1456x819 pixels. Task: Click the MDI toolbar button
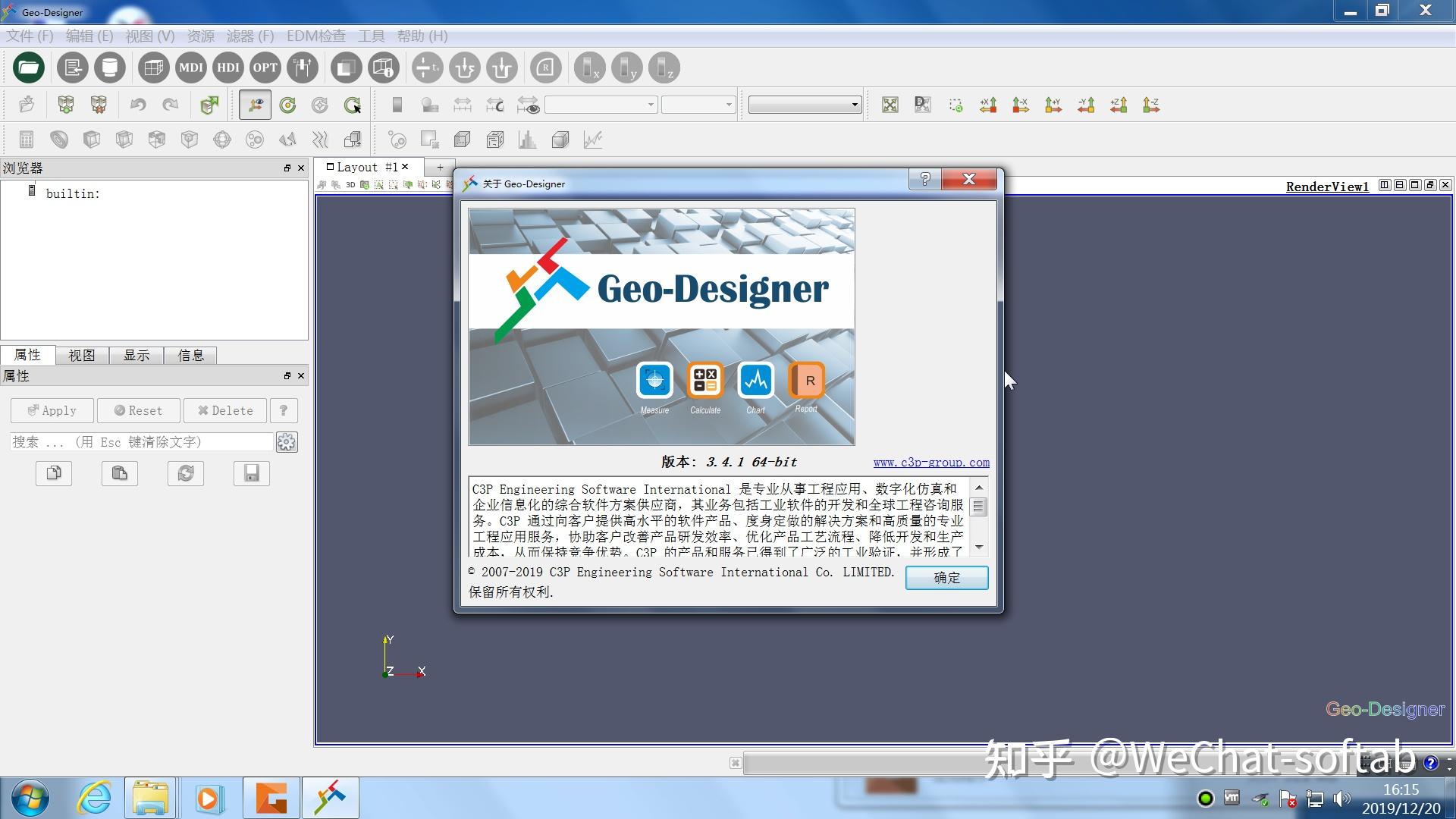click(x=190, y=67)
